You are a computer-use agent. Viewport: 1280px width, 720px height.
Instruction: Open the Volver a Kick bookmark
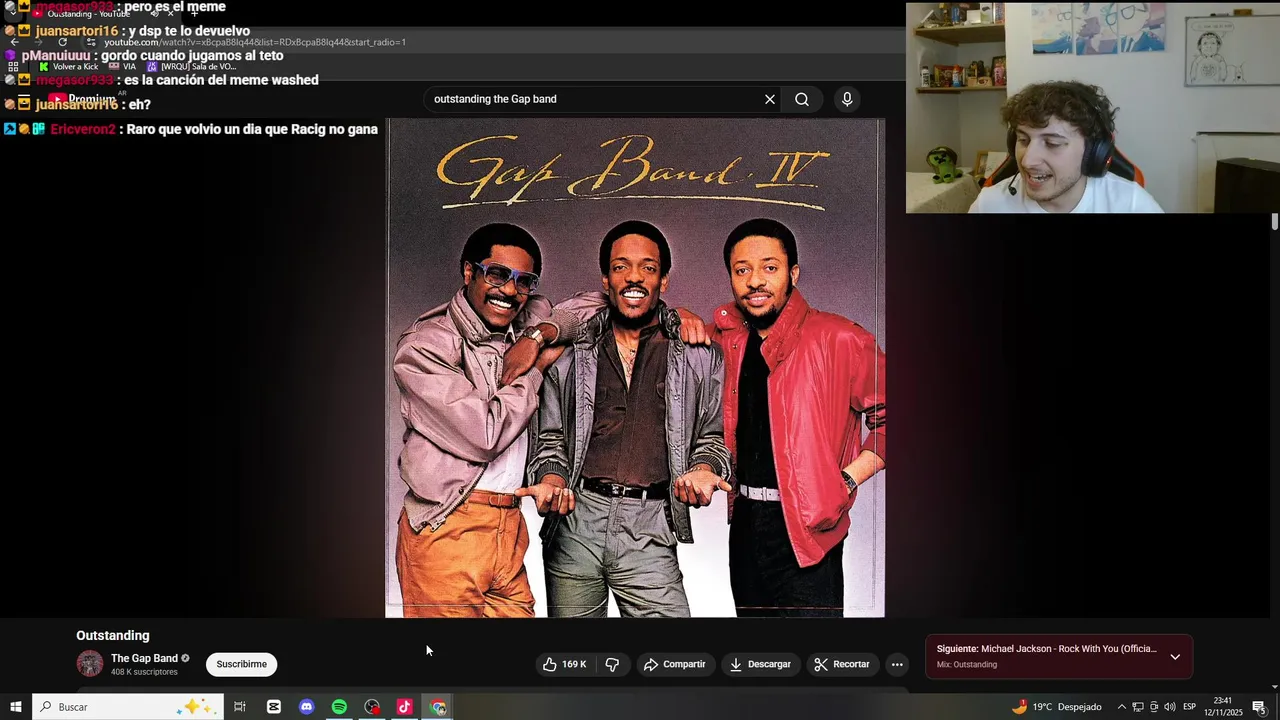point(69,66)
